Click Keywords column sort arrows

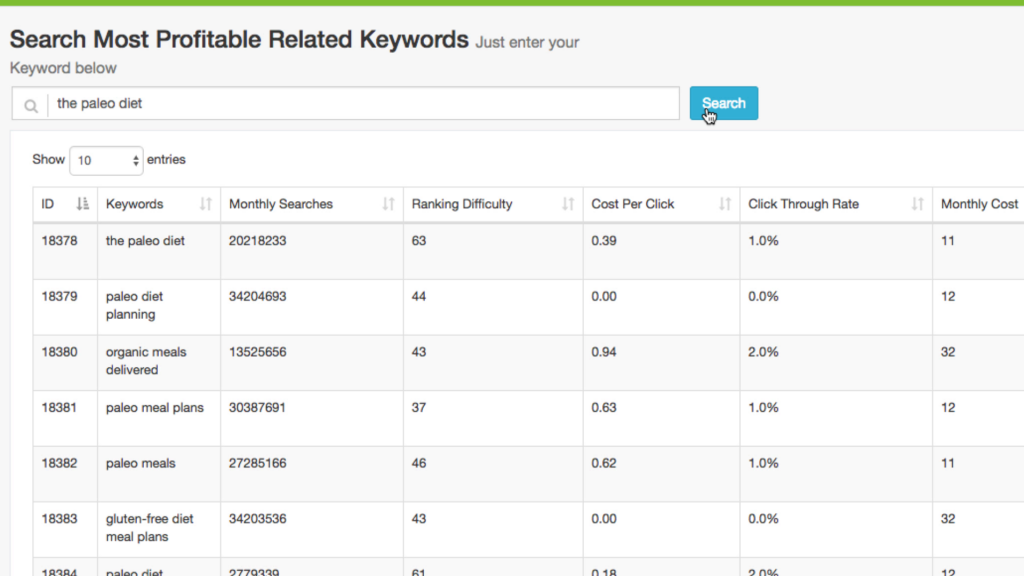point(205,204)
